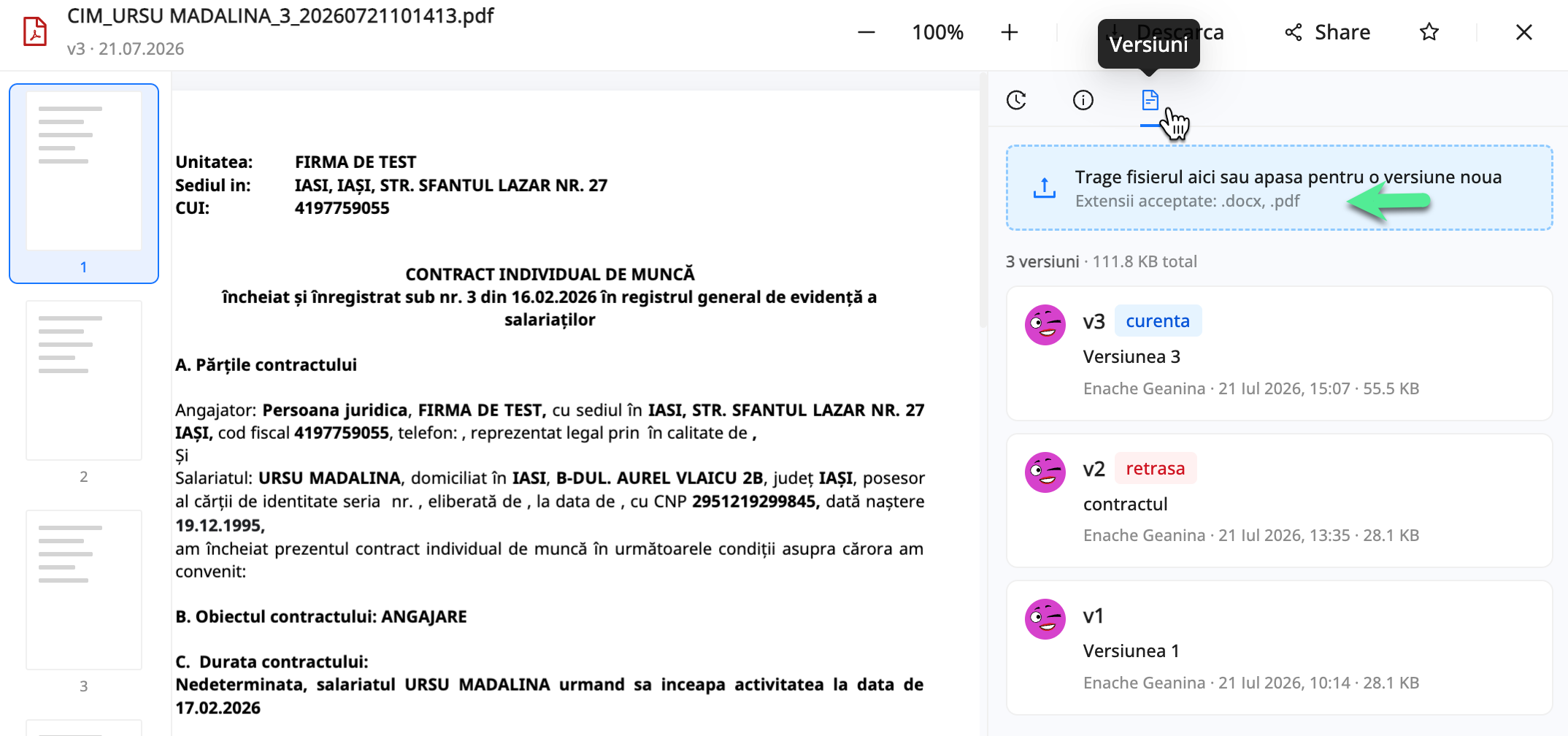The height and width of the screenshot is (736, 1568).
Task: Click the avatar on the v1 version
Action: [1045, 619]
